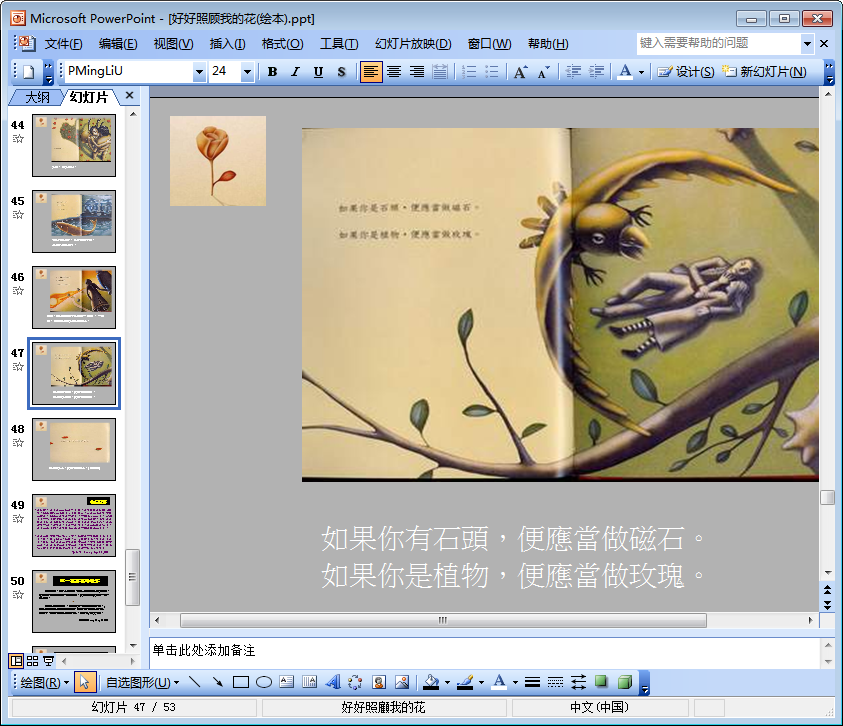Image resolution: width=843 pixels, height=726 pixels.
Task: Switch to the Slides (幻灯片) tab
Action: click(x=89, y=97)
